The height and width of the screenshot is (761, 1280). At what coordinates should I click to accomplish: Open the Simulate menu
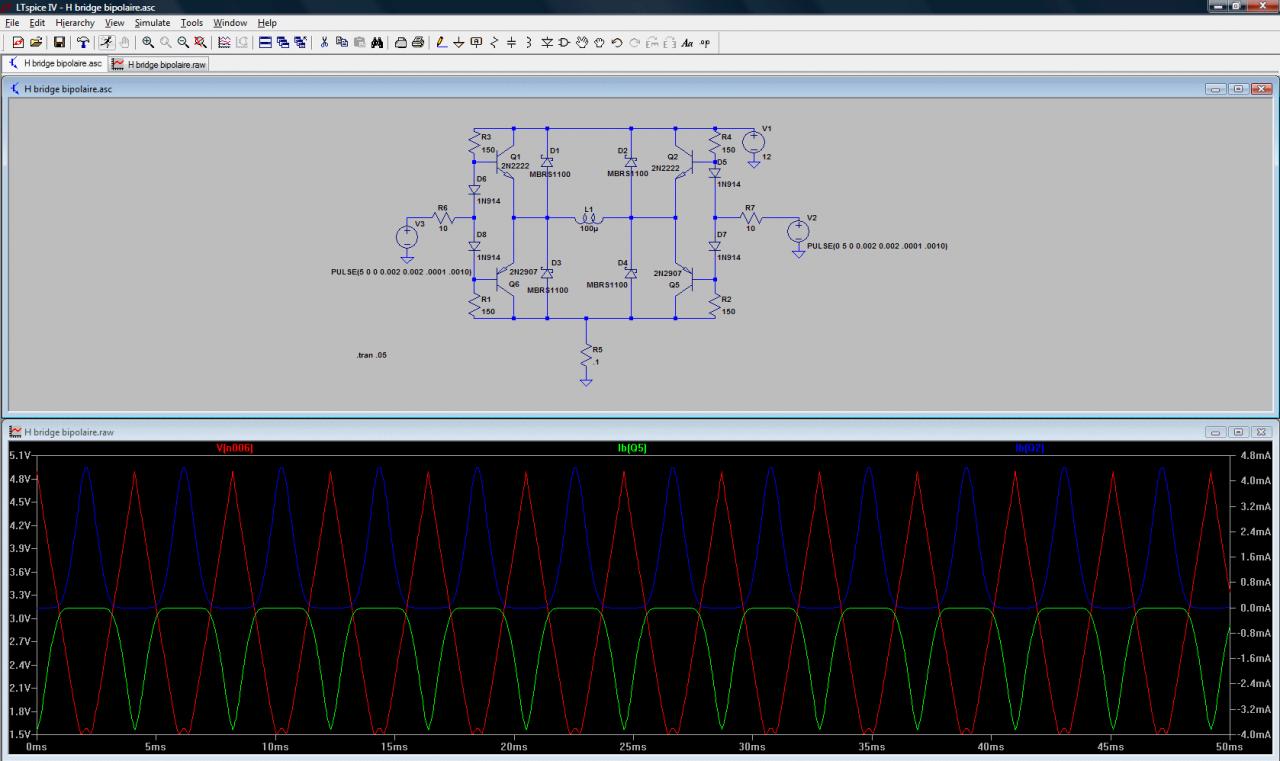[x=152, y=22]
